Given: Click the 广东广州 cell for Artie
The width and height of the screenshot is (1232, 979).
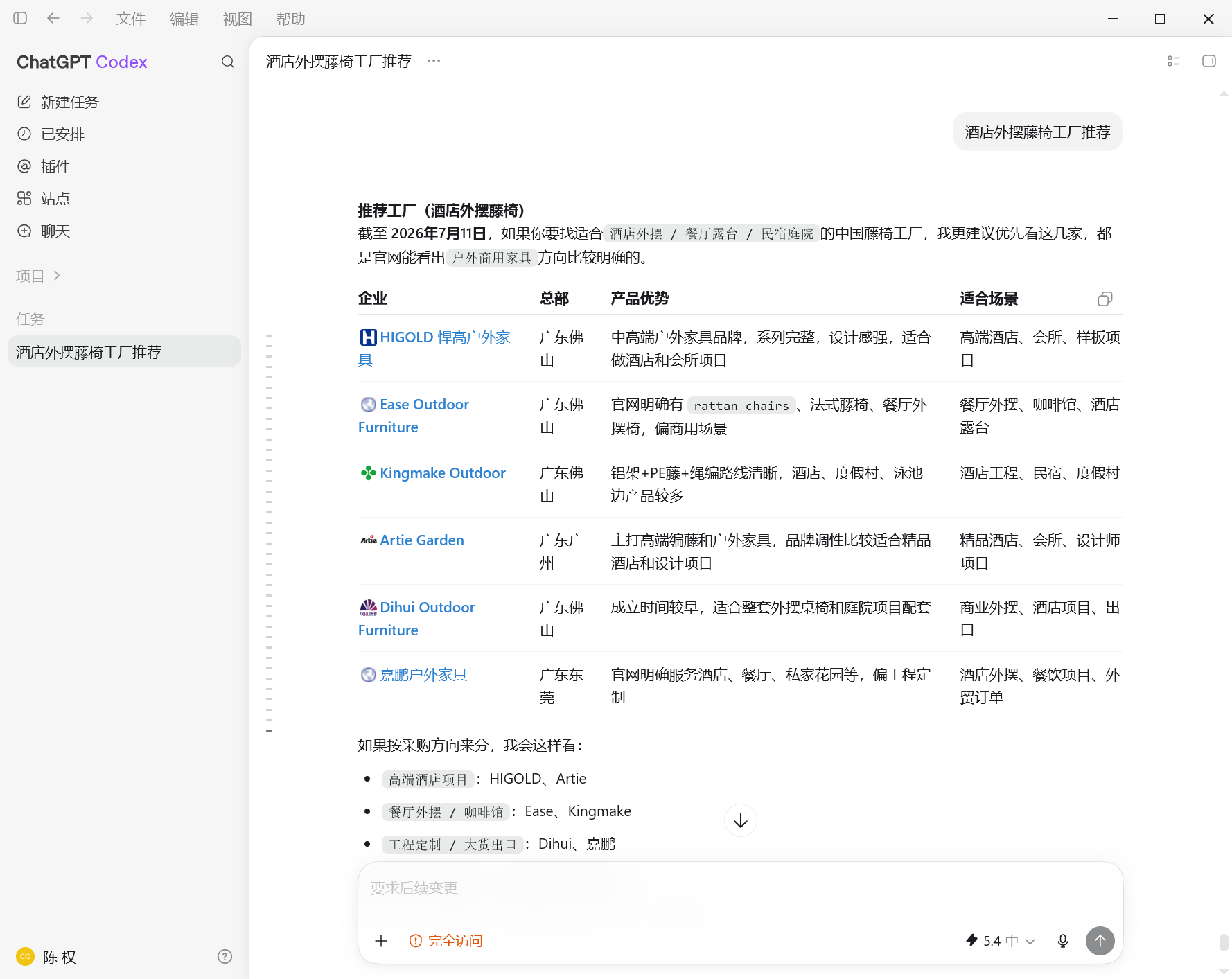Looking at the screenshot, I should [561, 552].
